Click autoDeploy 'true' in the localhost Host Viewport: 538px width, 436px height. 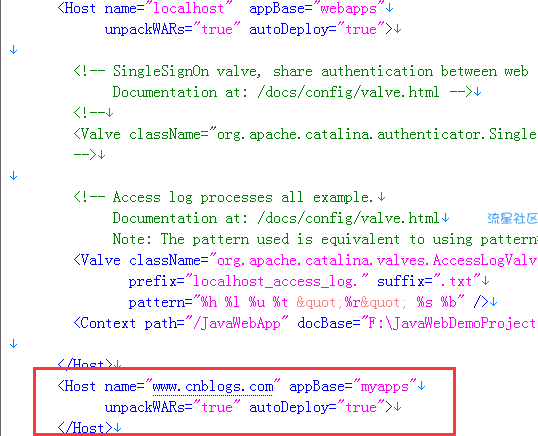[x=361, y=29]
